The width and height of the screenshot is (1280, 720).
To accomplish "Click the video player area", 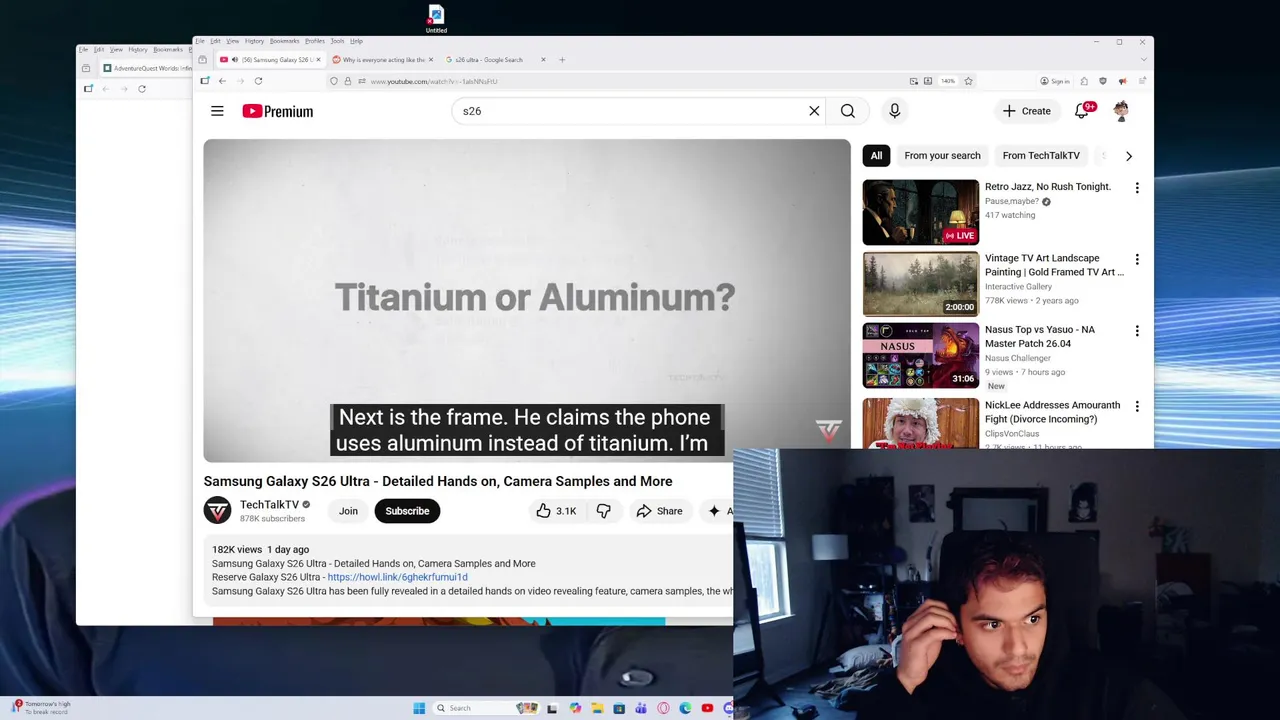I will [x=527, y=300].
